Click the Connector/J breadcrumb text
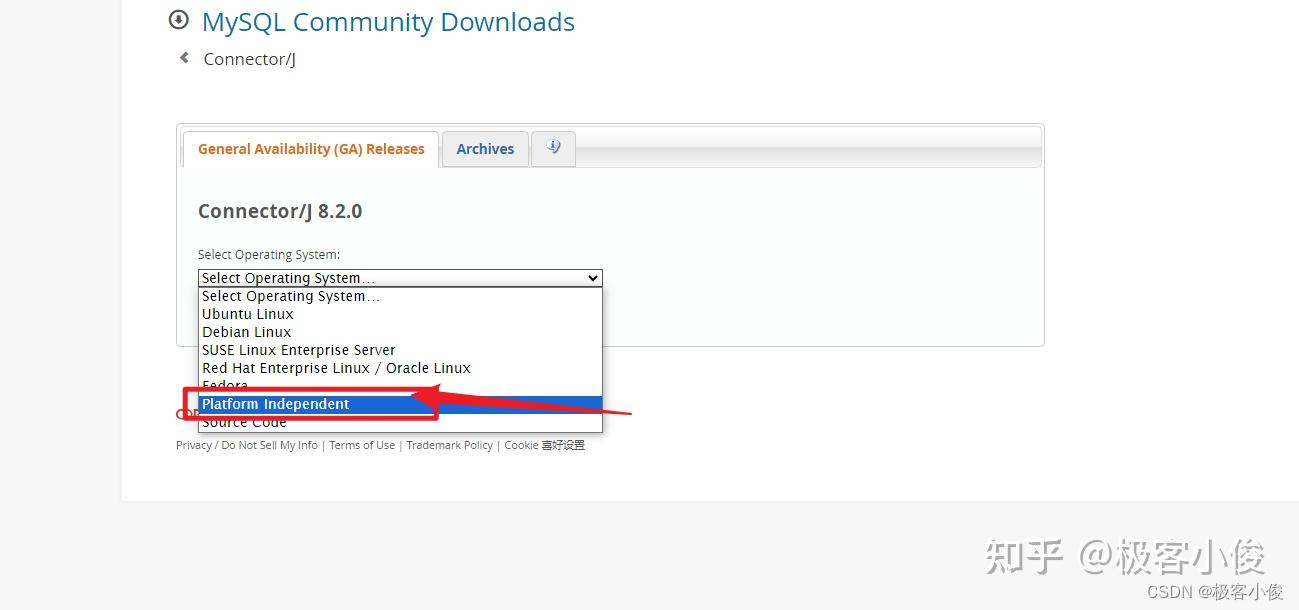This screenshot has height=610, width=1299. 249,59
